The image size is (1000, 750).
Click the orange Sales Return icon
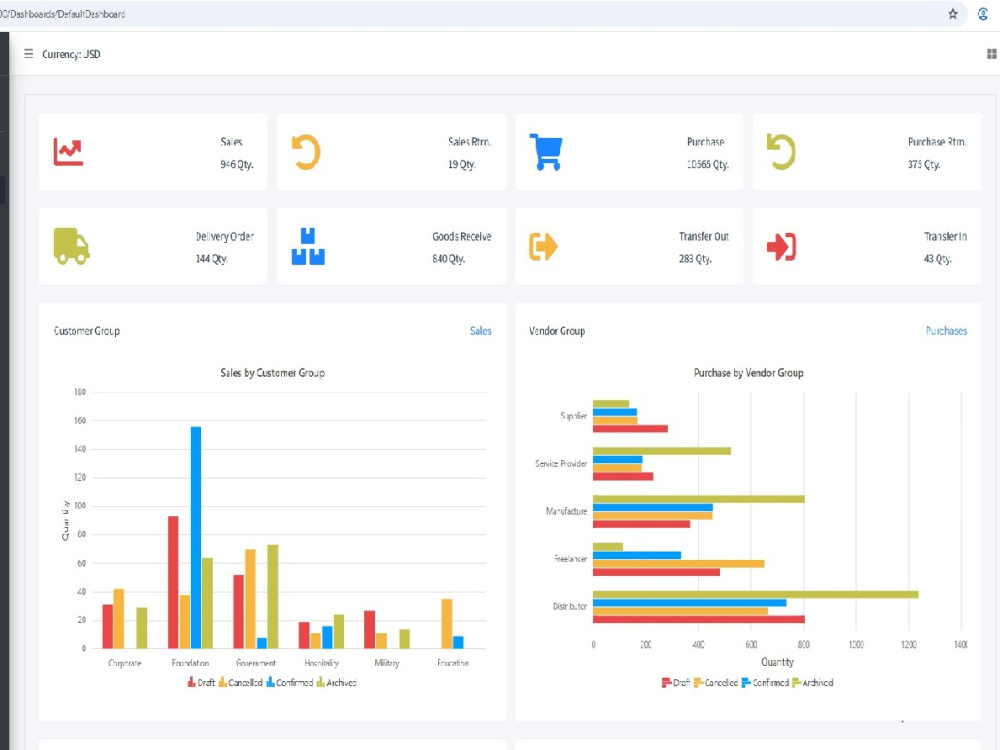tap(307, 152)
